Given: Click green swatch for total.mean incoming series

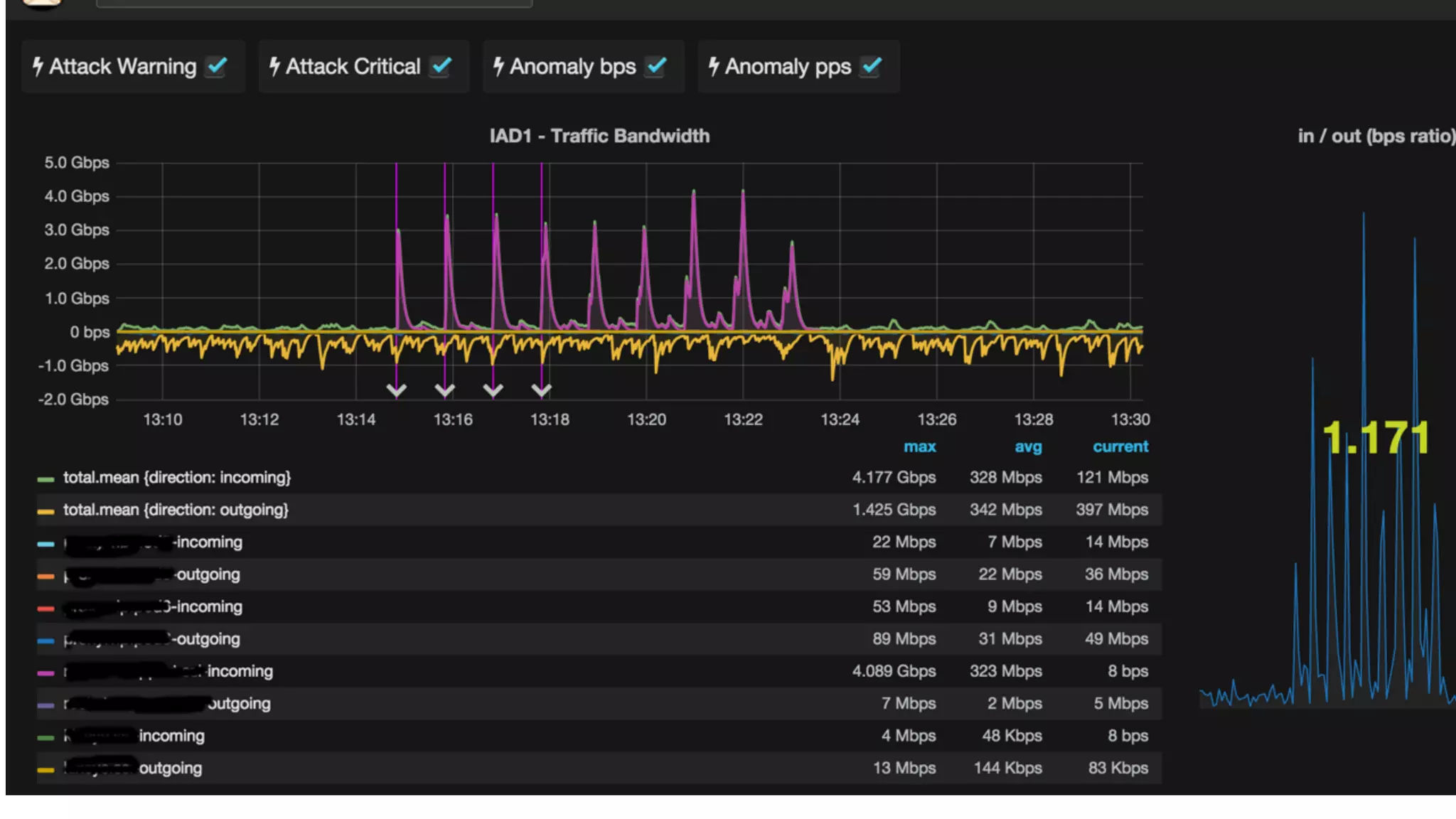Looking at the screenshot, I should (x=46, y=479).
